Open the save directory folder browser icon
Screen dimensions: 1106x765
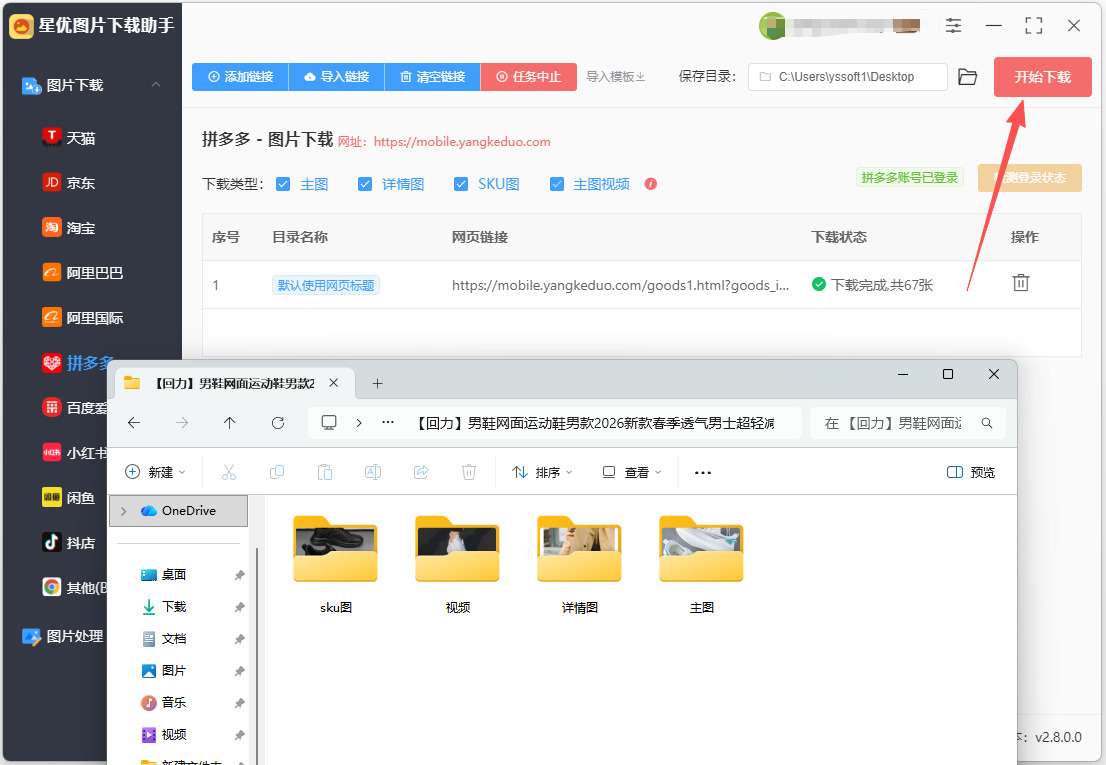pos(968,77)
